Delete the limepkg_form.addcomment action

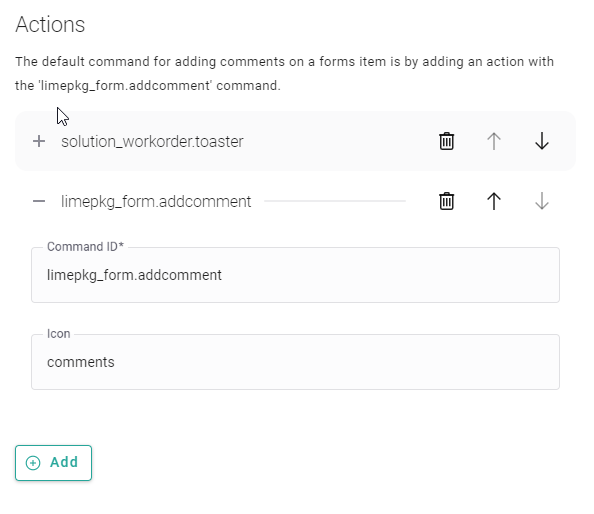click(446, 201)
